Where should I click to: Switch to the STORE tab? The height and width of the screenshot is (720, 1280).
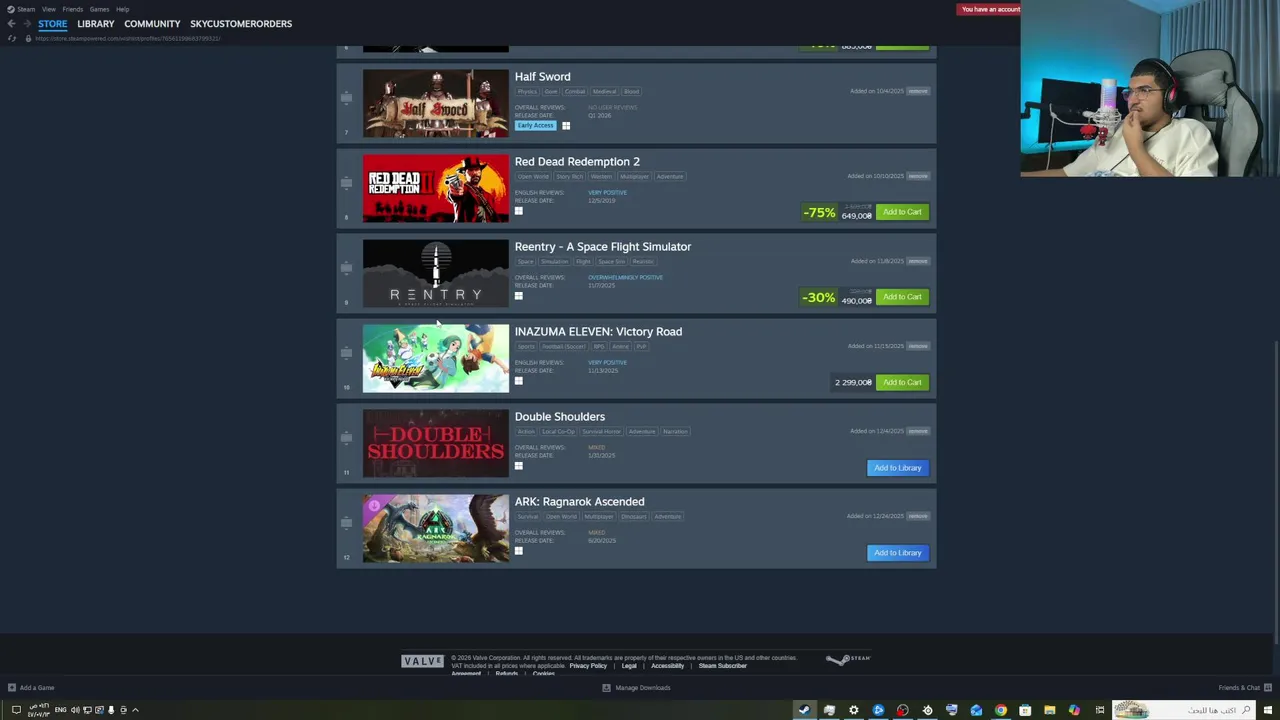[x=53, y=24]
